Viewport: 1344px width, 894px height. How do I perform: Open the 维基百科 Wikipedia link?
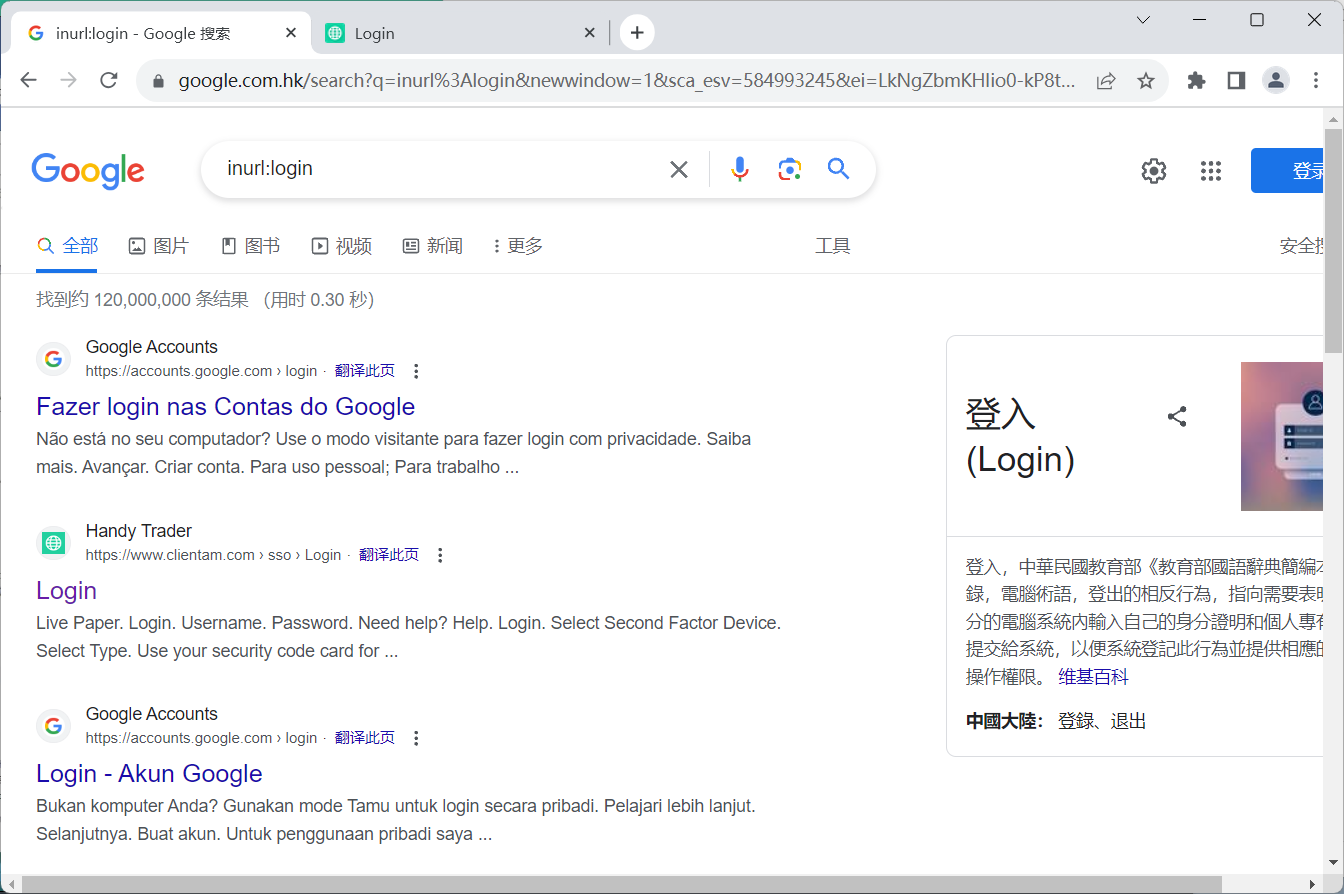click(x=1093, y=677)
